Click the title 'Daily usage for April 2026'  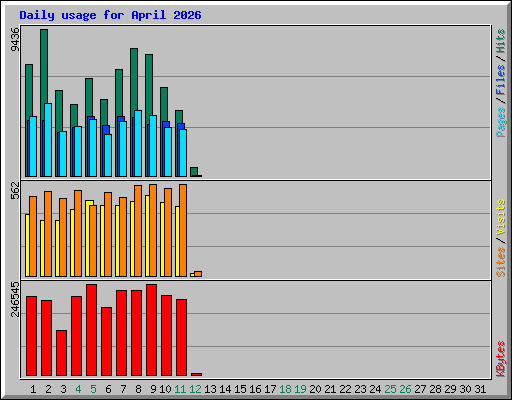tap(110, 15)
